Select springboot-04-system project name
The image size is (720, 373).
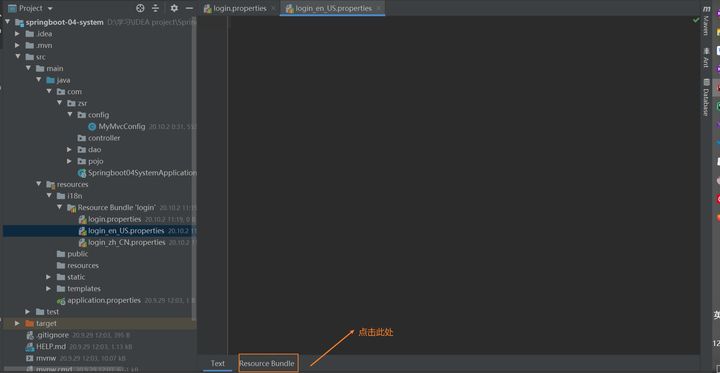coord(64,22)
